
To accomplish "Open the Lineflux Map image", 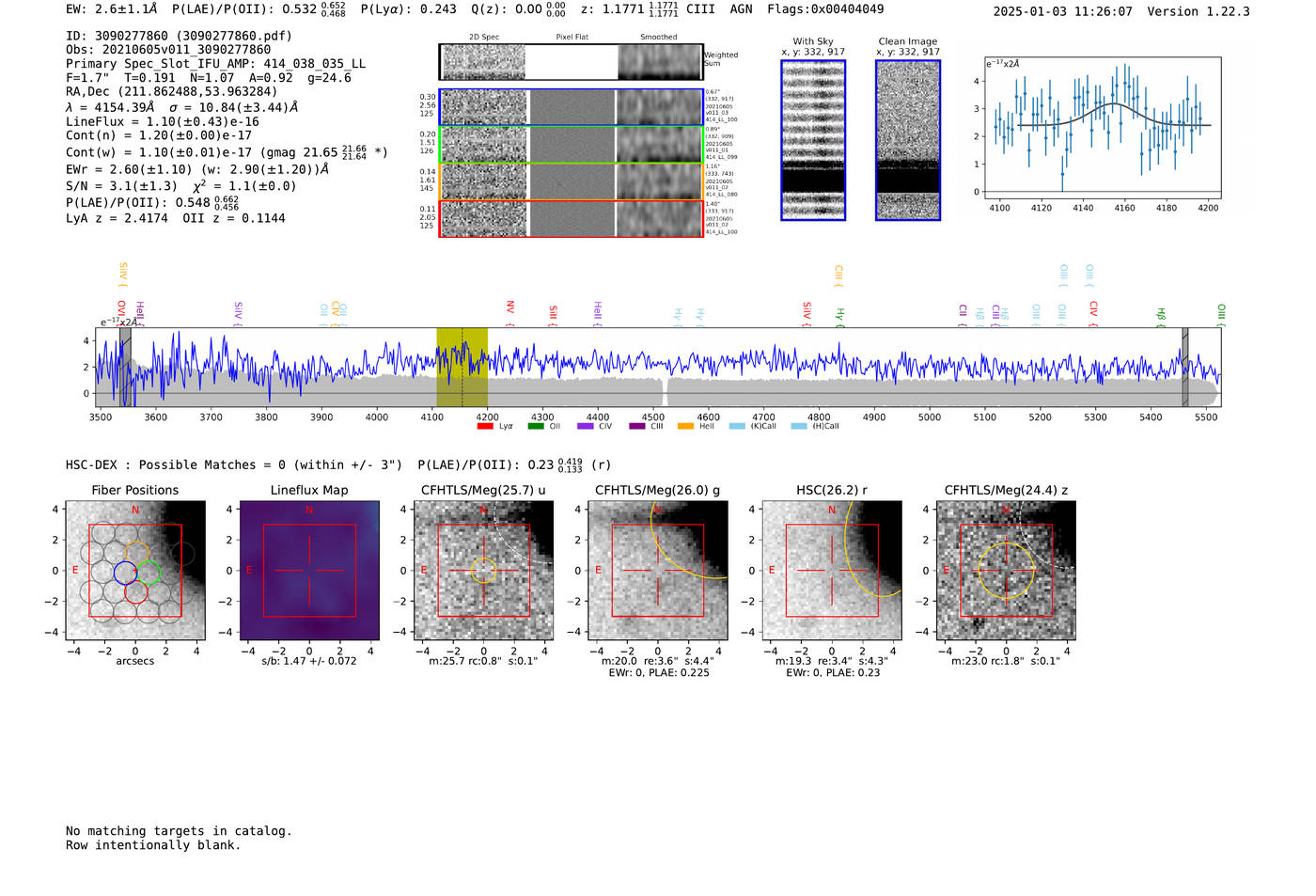I will click(x=309, y=571).
